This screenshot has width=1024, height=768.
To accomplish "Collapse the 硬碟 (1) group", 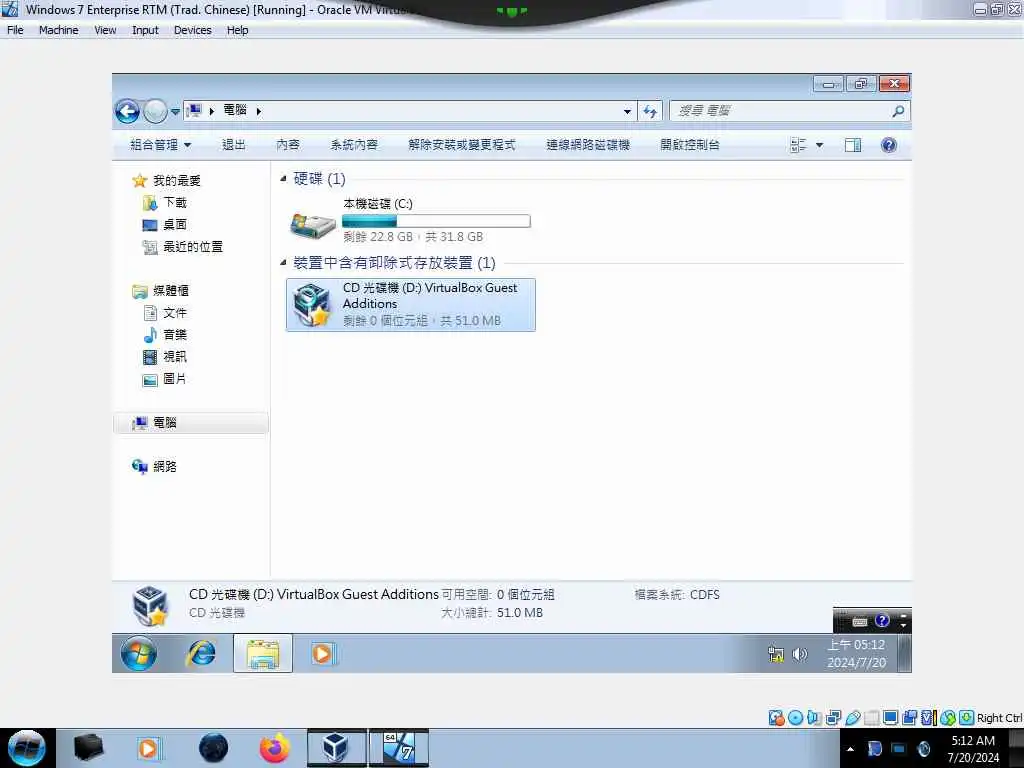I will tap(283, 178).
